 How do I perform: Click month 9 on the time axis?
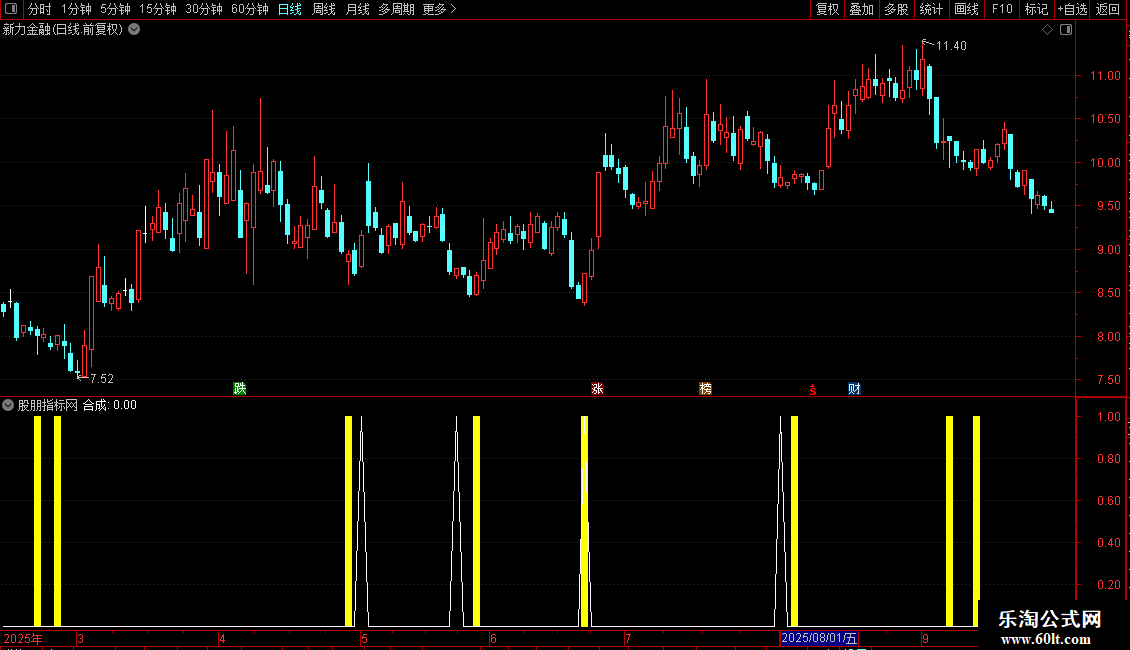click(926, 638)
